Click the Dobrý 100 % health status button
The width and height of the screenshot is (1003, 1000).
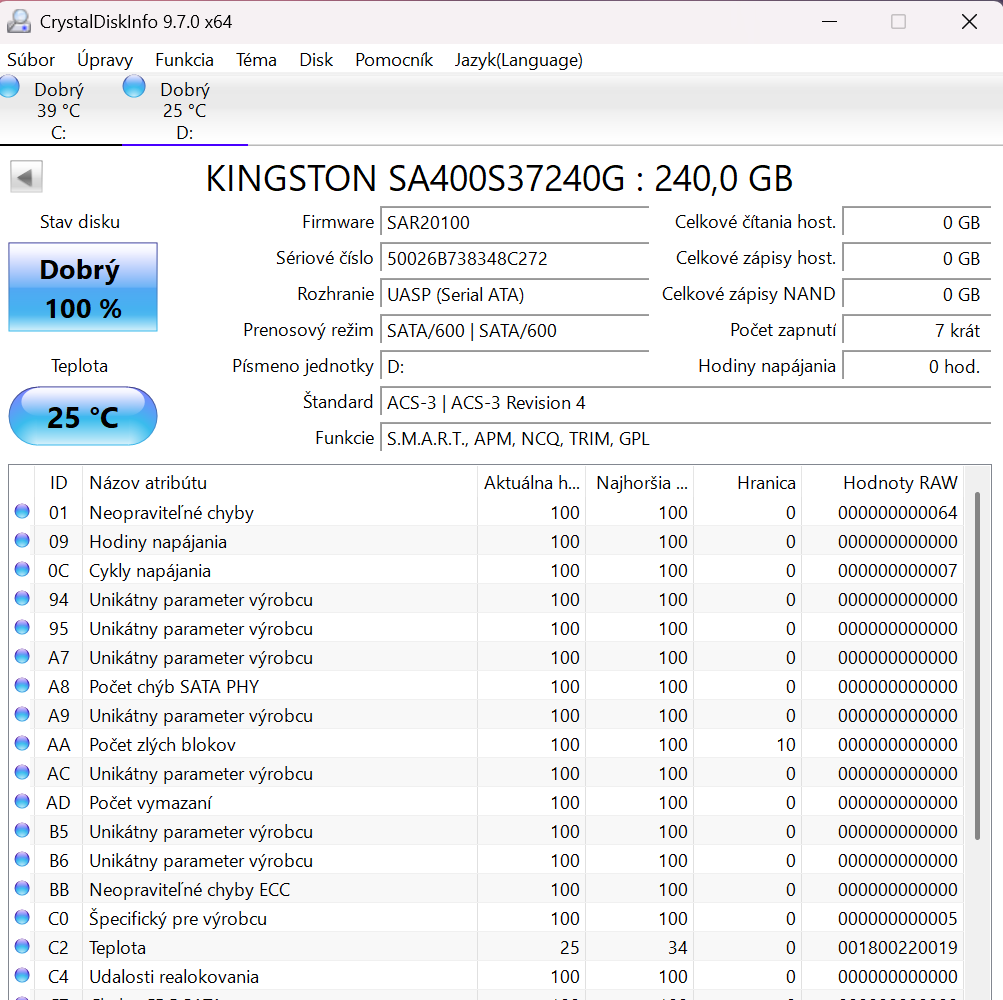[82, 286]
